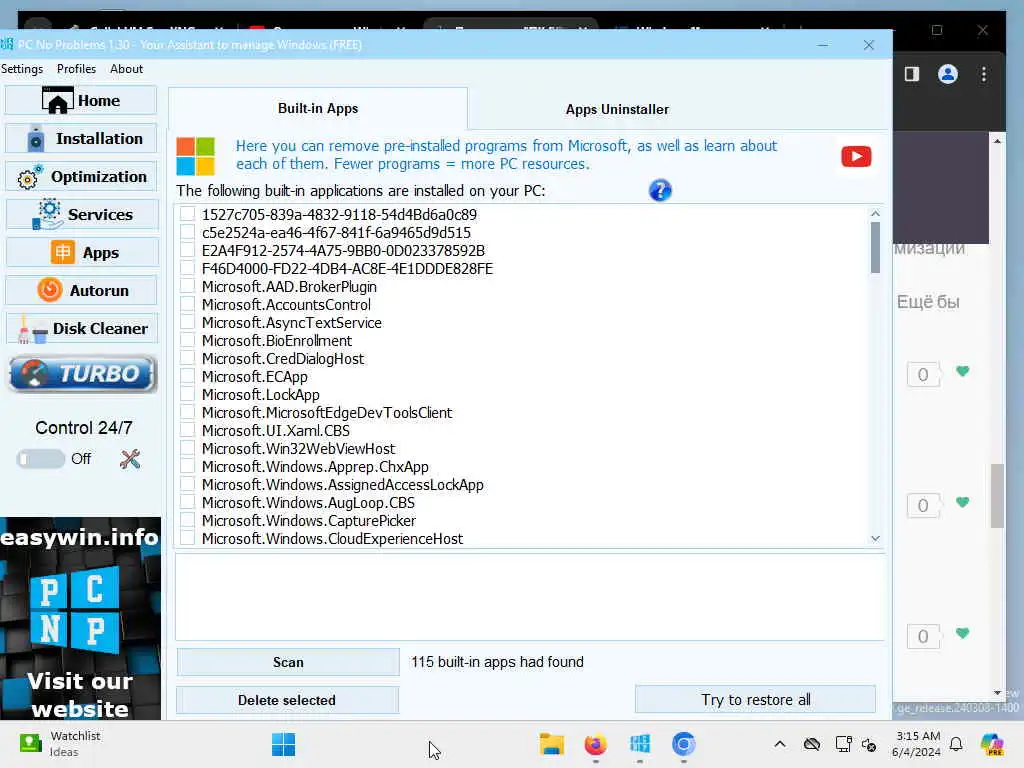Click the cloud sync off tray icon

(812, 744)
